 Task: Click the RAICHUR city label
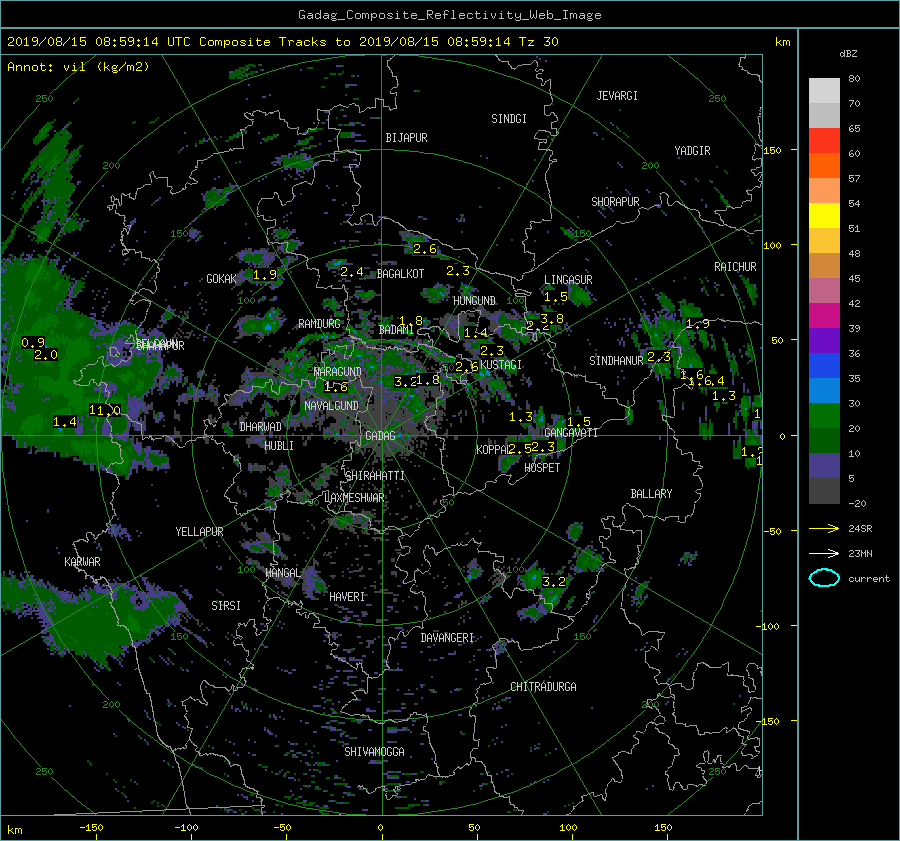(x=735, y=267)
